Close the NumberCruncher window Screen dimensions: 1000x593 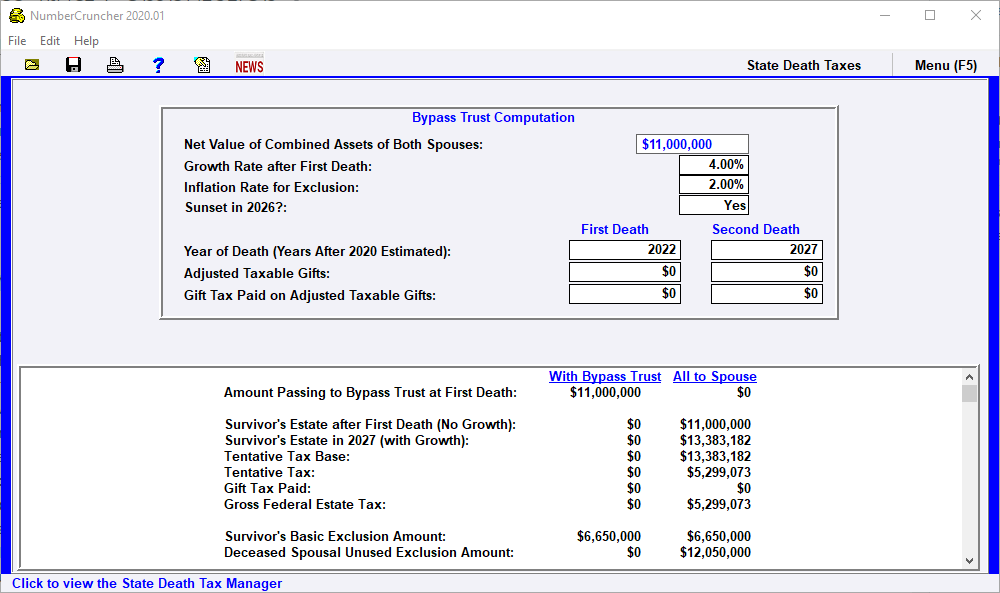(976, 15)
